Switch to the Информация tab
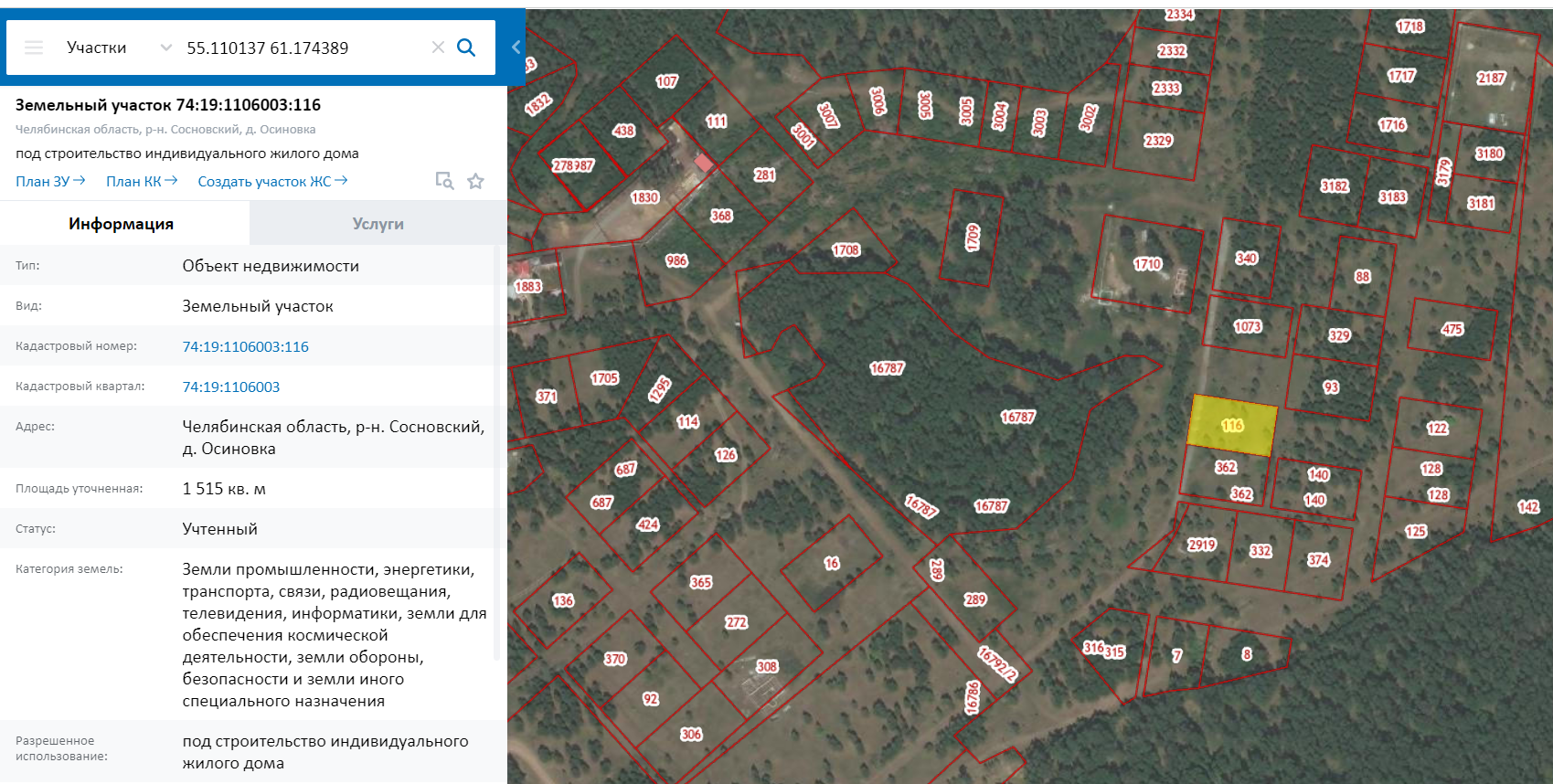Image resolution: width=1553 pixels, height=784 pixels. (x=124, y=224)
